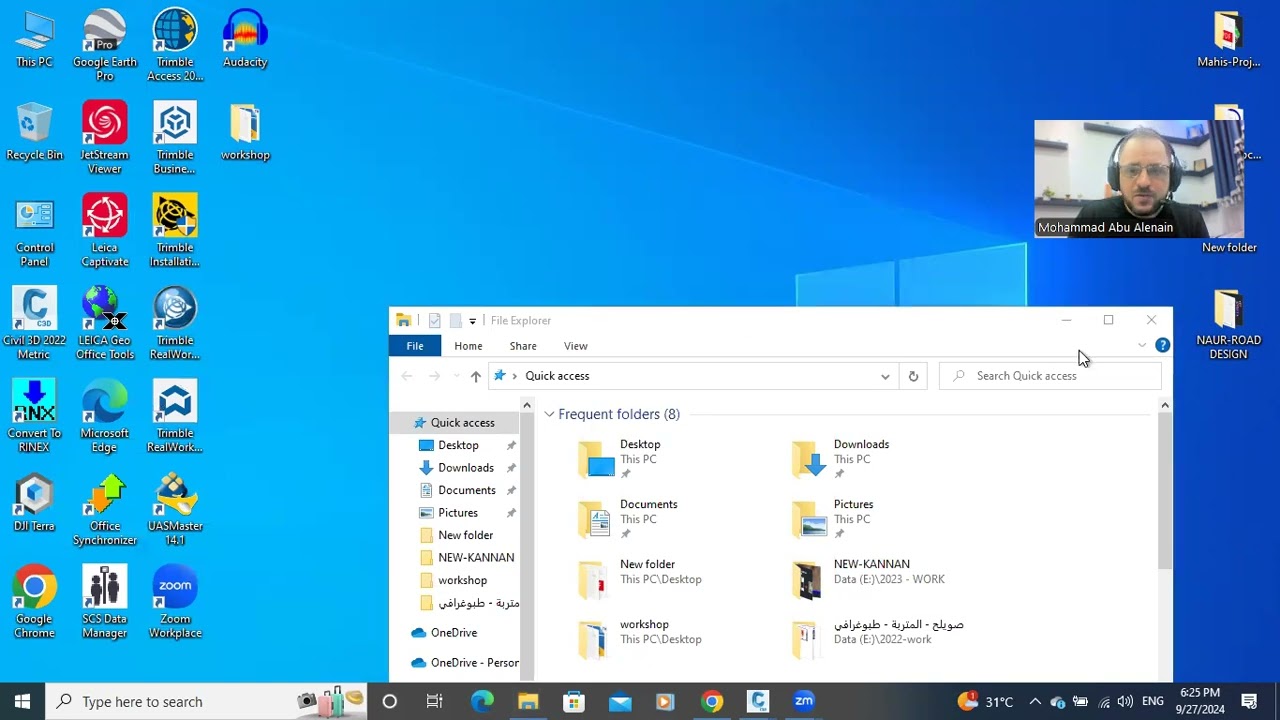Select Convert To RINEX icon
The height and width of the screenshot is (720, 1280).
coord(34,417)
